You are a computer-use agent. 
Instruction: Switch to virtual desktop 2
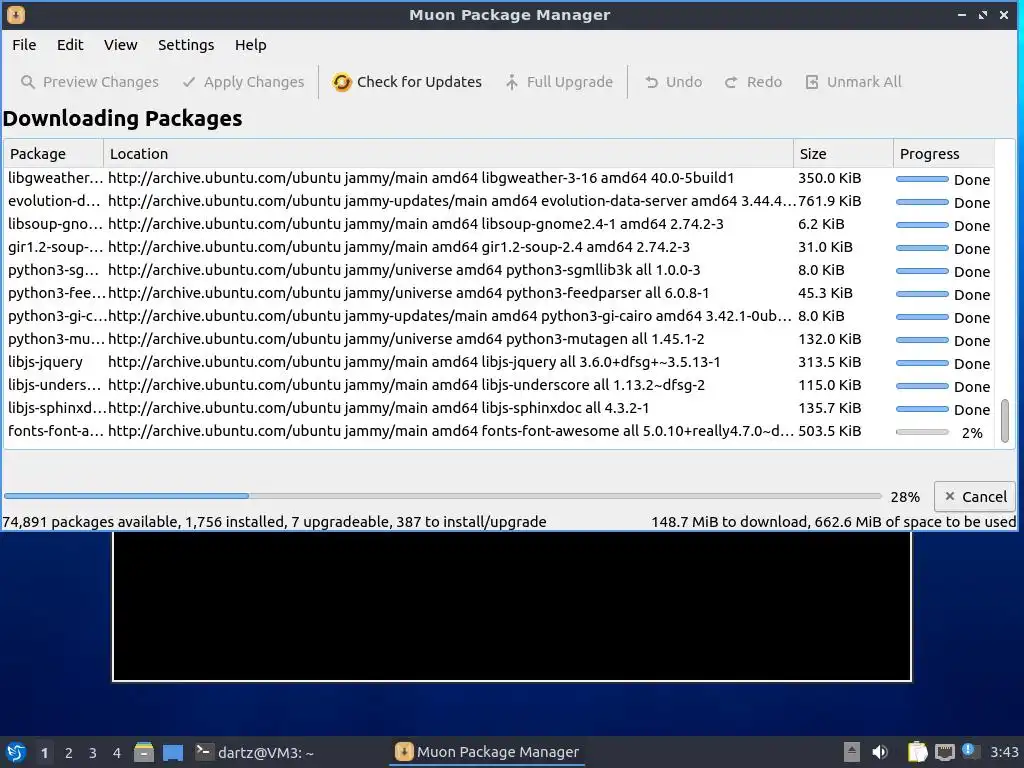(69, 753)
